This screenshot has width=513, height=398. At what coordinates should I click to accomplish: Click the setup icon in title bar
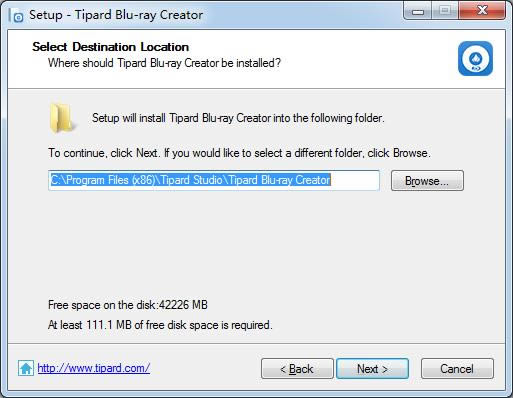16,15
